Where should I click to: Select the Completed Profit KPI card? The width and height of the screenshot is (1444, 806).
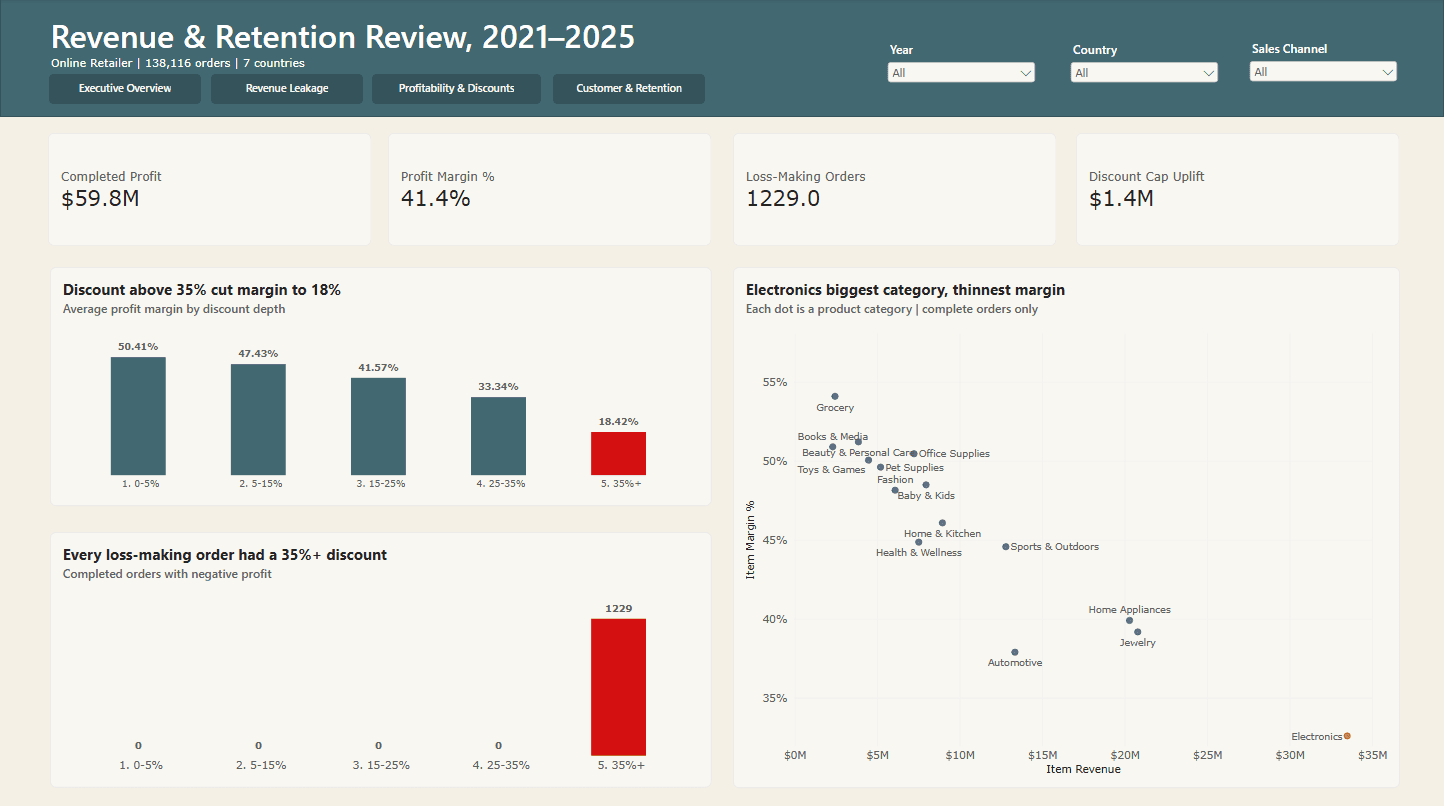pyautogui.click(x=210, y=190)
